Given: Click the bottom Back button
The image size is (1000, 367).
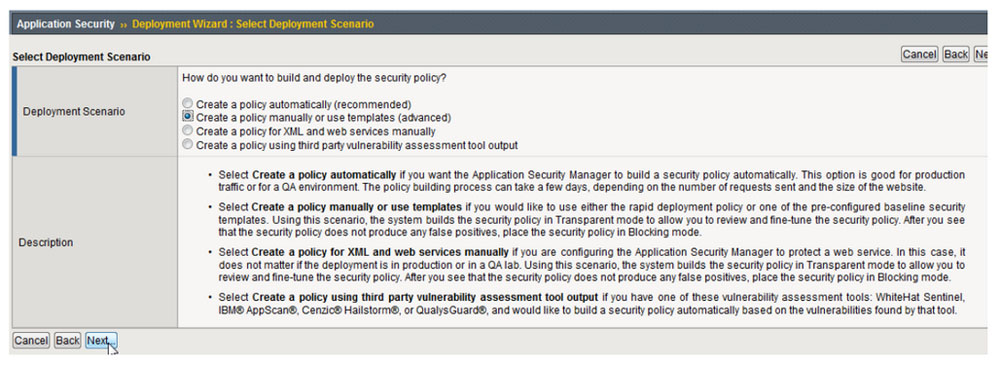Looking at the screenshot, I should click(68, 341).
